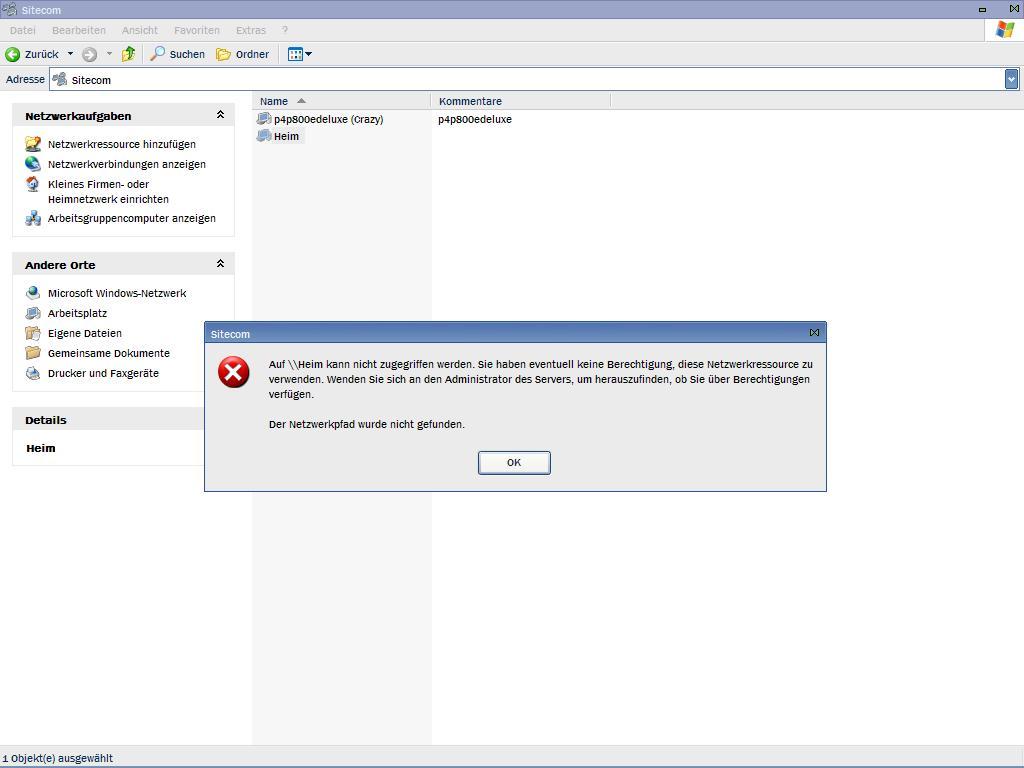The height and width of the screenshot is (768, 1024).
Task: Open Eigene Dateien link
Action: coord(84,334)
